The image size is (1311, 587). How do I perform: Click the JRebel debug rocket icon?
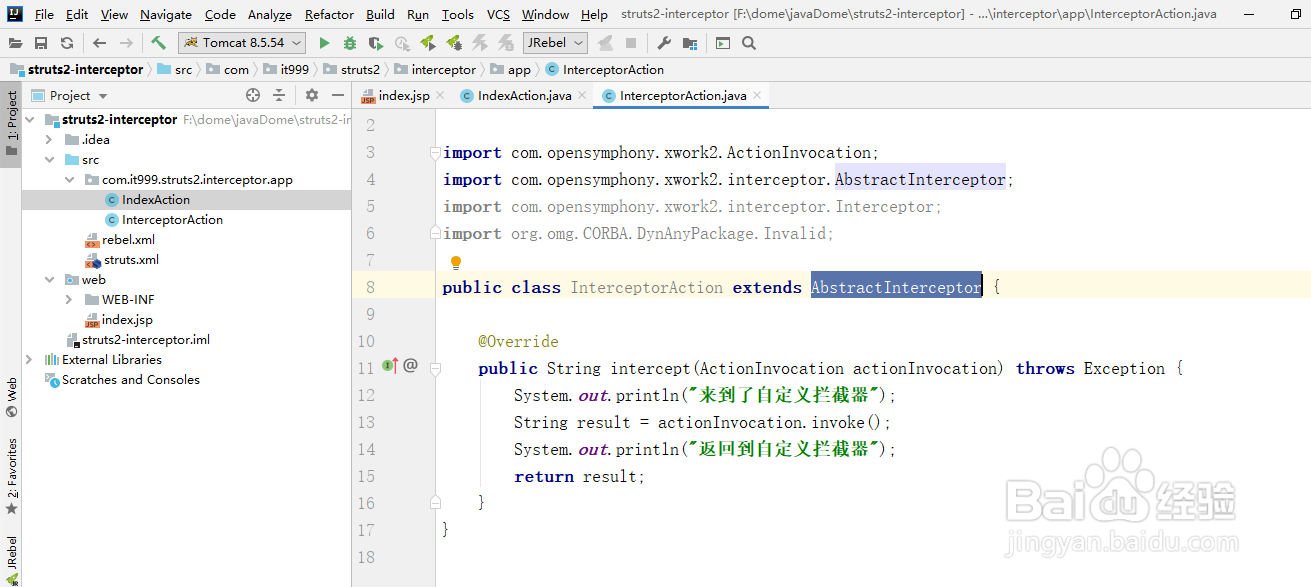click(454, 43)
